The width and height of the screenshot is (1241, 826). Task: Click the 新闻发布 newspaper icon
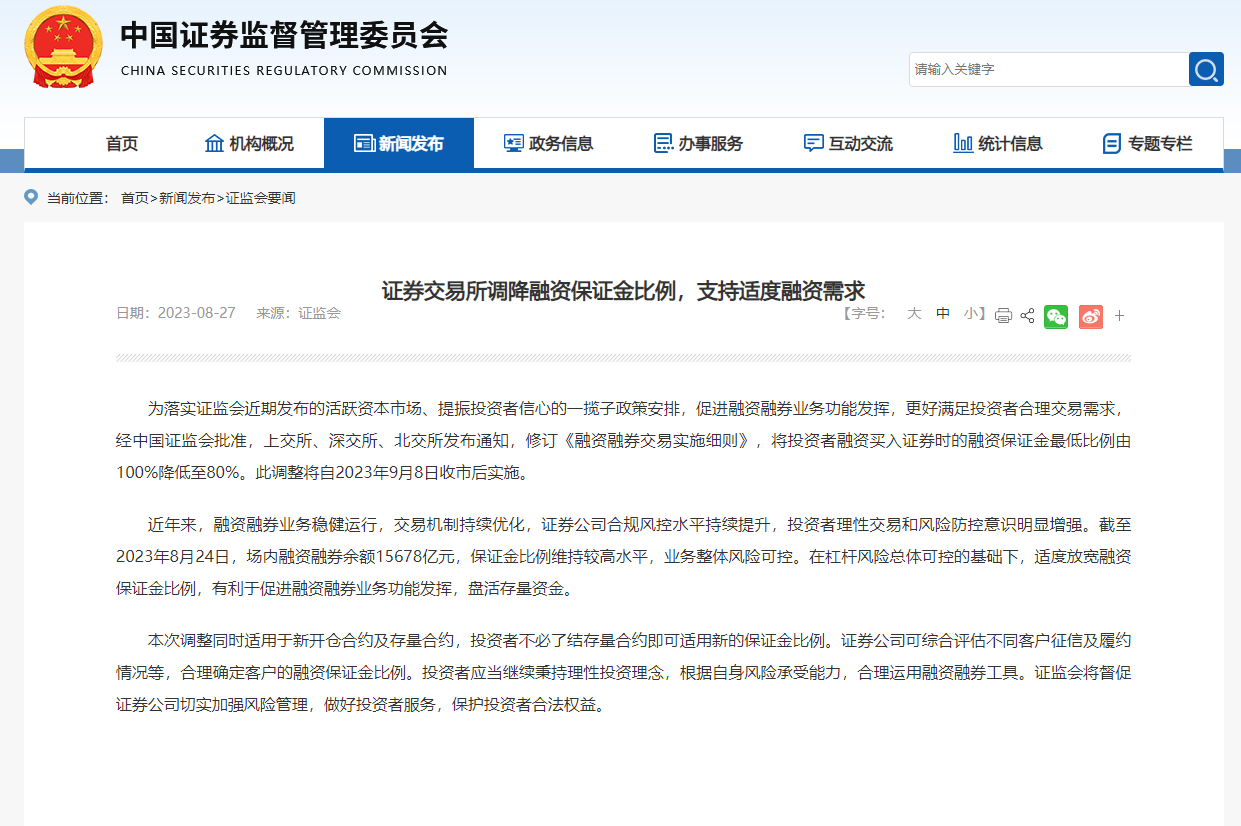(x=364, y=143)
